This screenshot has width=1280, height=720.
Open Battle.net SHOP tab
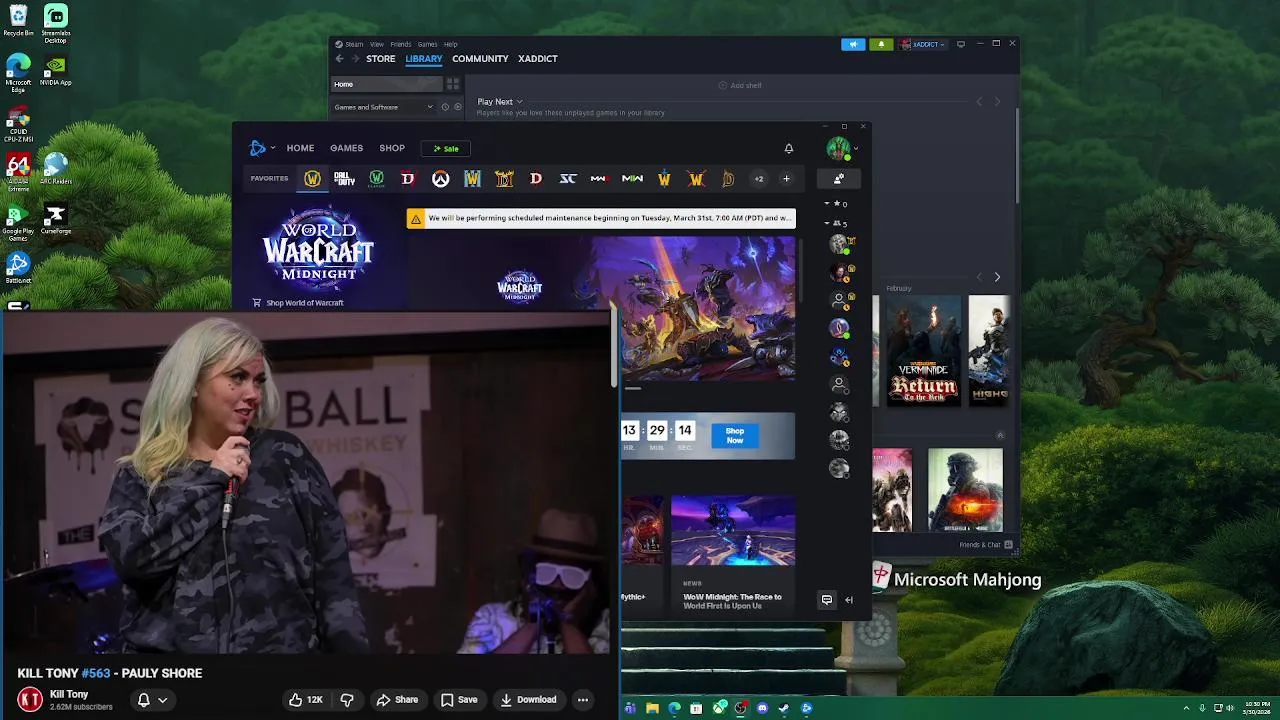click(x=392, y=148)
